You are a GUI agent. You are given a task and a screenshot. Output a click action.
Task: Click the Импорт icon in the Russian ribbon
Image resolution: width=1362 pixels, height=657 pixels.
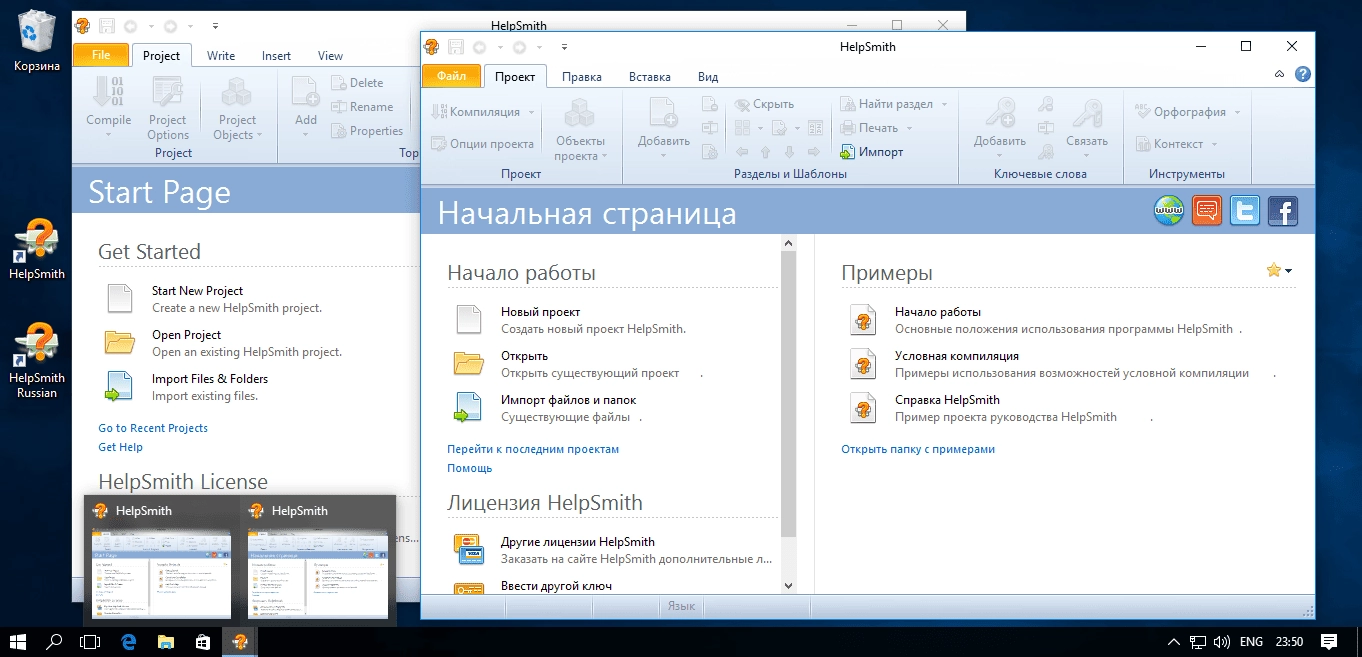pos(846,152)
